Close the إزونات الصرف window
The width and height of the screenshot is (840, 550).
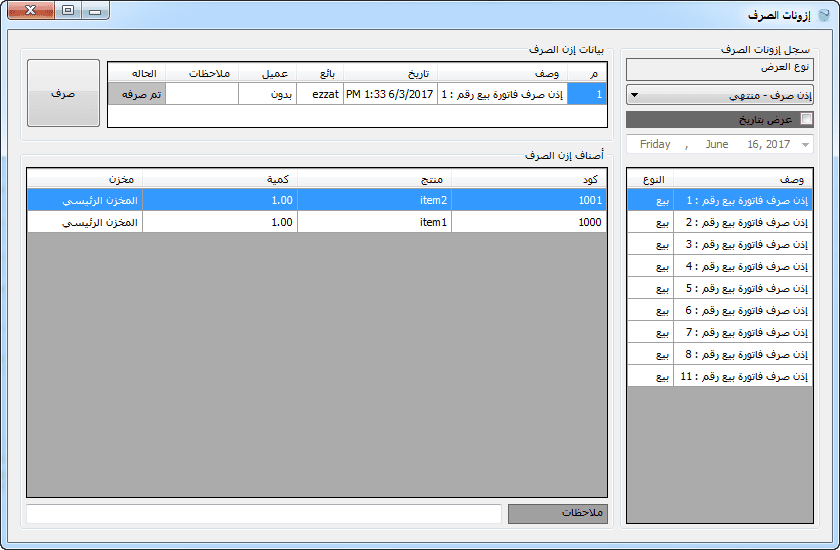click(30, 12)
